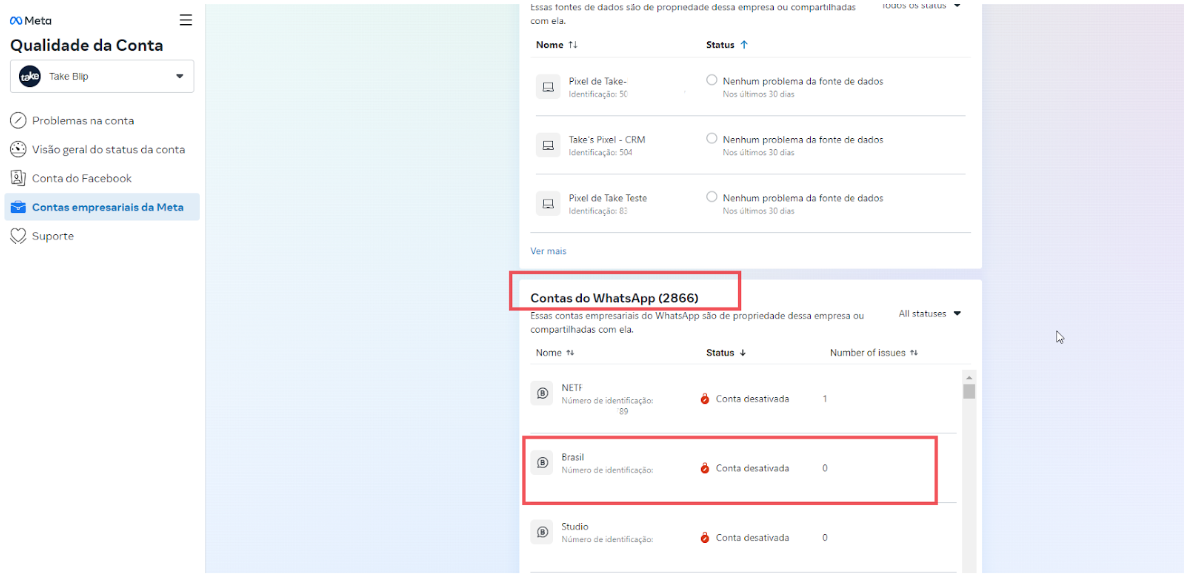The height and width of the screenshot is (575, 1191).
Task: Click the Visão geral gauge icon
Action: (17, 149)
